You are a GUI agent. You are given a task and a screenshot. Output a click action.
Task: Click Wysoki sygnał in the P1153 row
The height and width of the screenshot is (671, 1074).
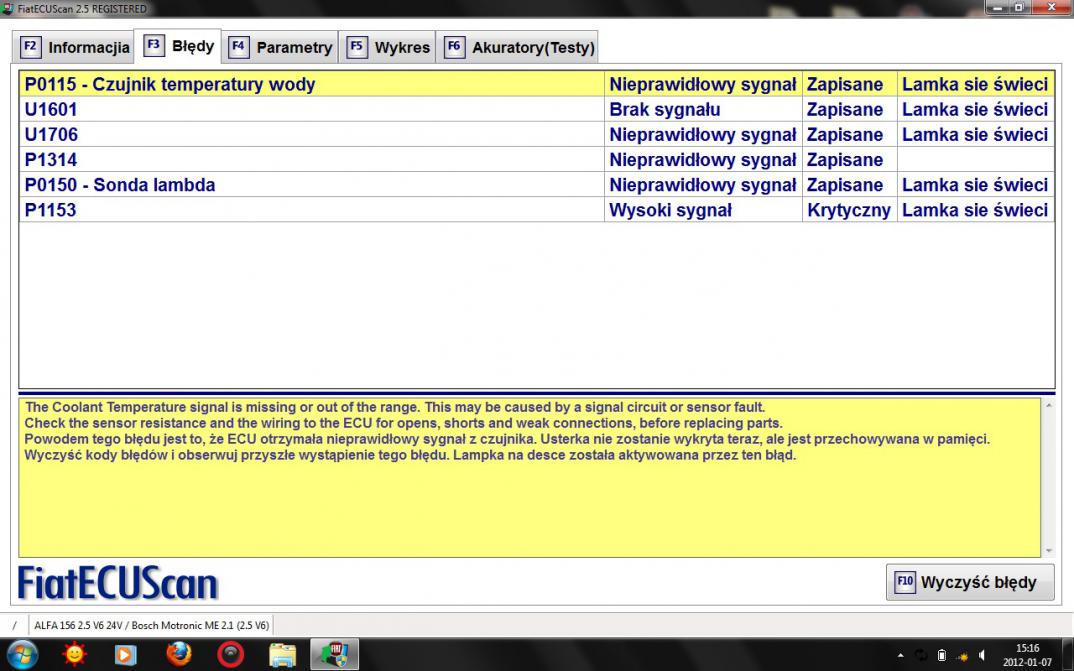(x=671, y=210)
